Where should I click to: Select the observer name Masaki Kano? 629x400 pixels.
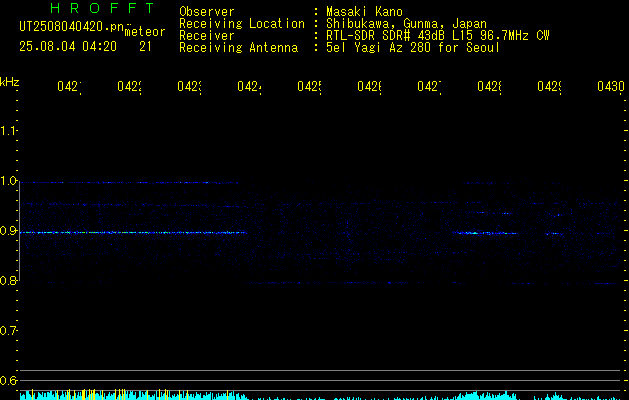(x=364, y=12)
